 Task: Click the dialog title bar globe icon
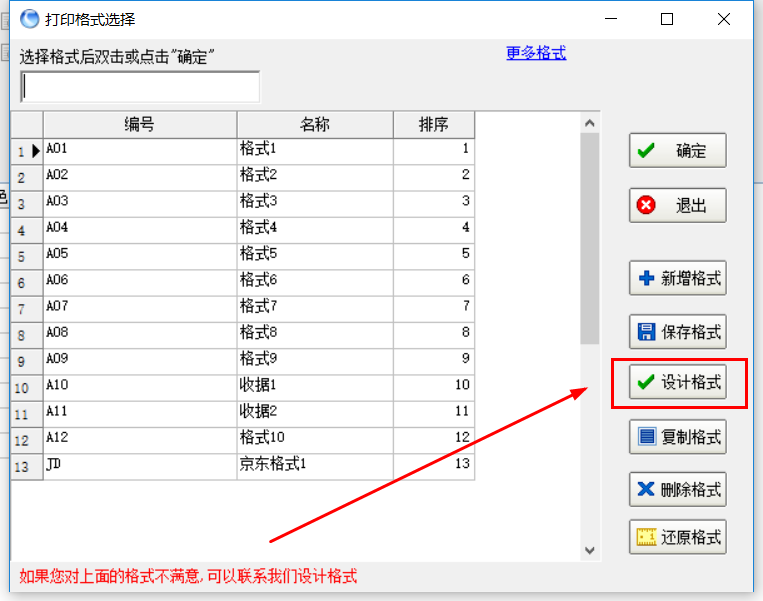point(30,19)
